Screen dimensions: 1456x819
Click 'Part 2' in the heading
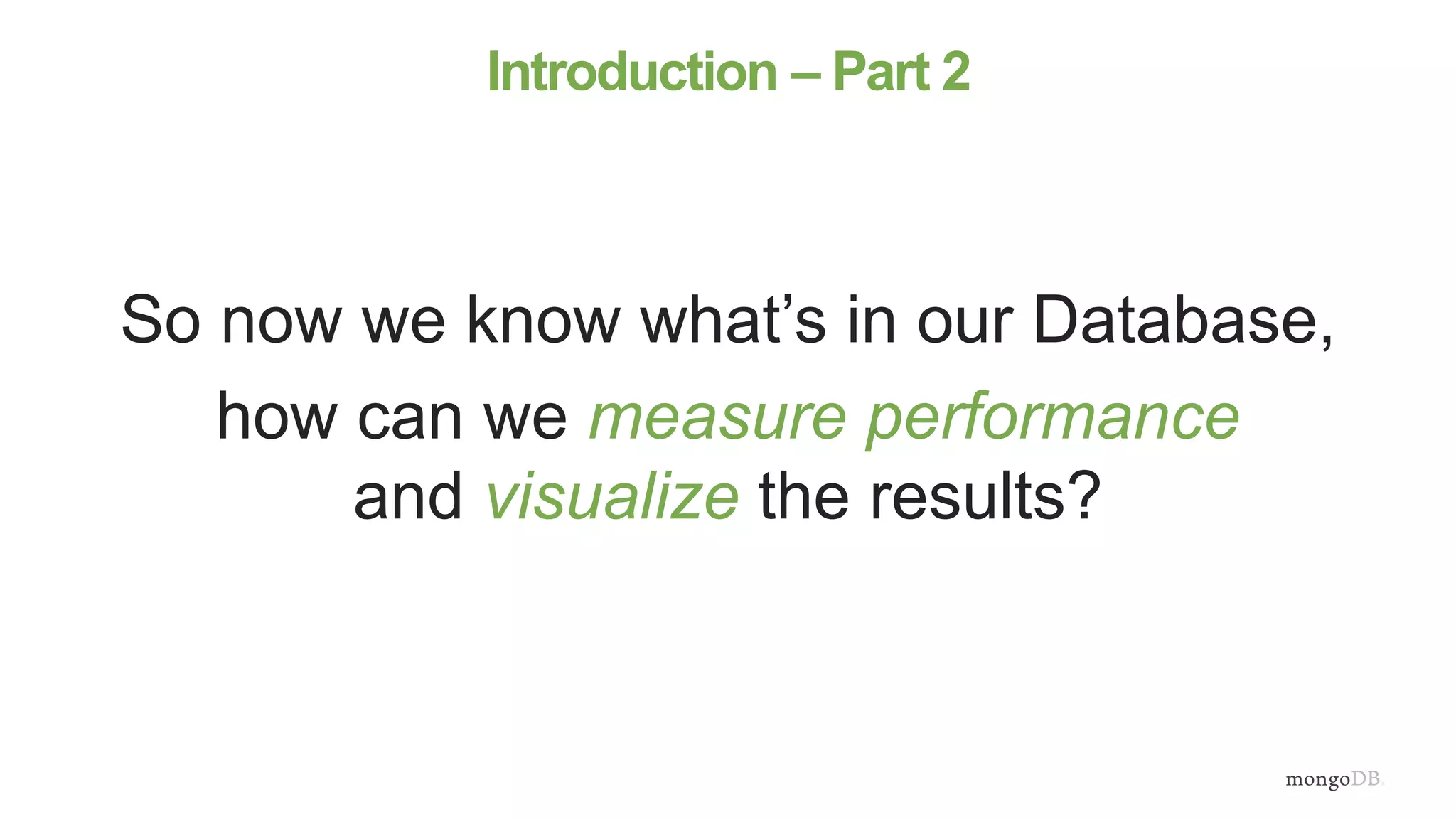(x=901, y=72)
